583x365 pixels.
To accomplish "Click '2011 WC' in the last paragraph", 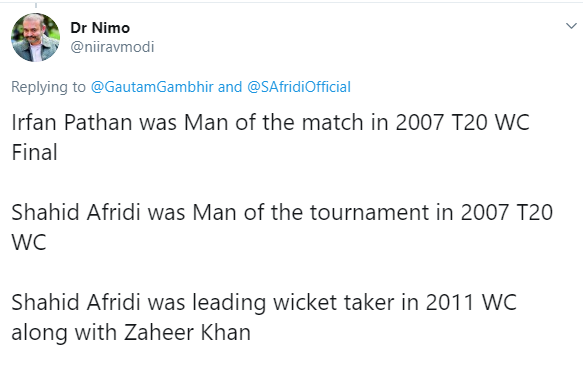I will pyautogui.click(x=471, y=303).
